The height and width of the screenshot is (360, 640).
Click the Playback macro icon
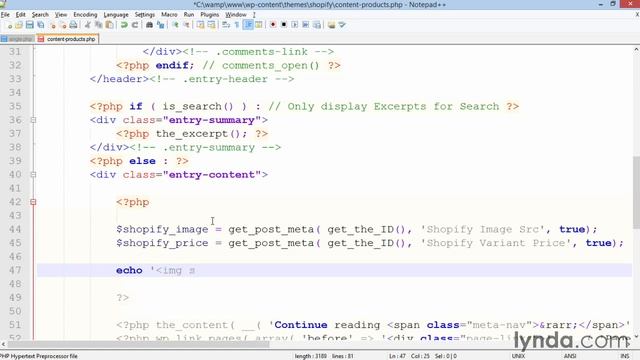tap(295, 25)
